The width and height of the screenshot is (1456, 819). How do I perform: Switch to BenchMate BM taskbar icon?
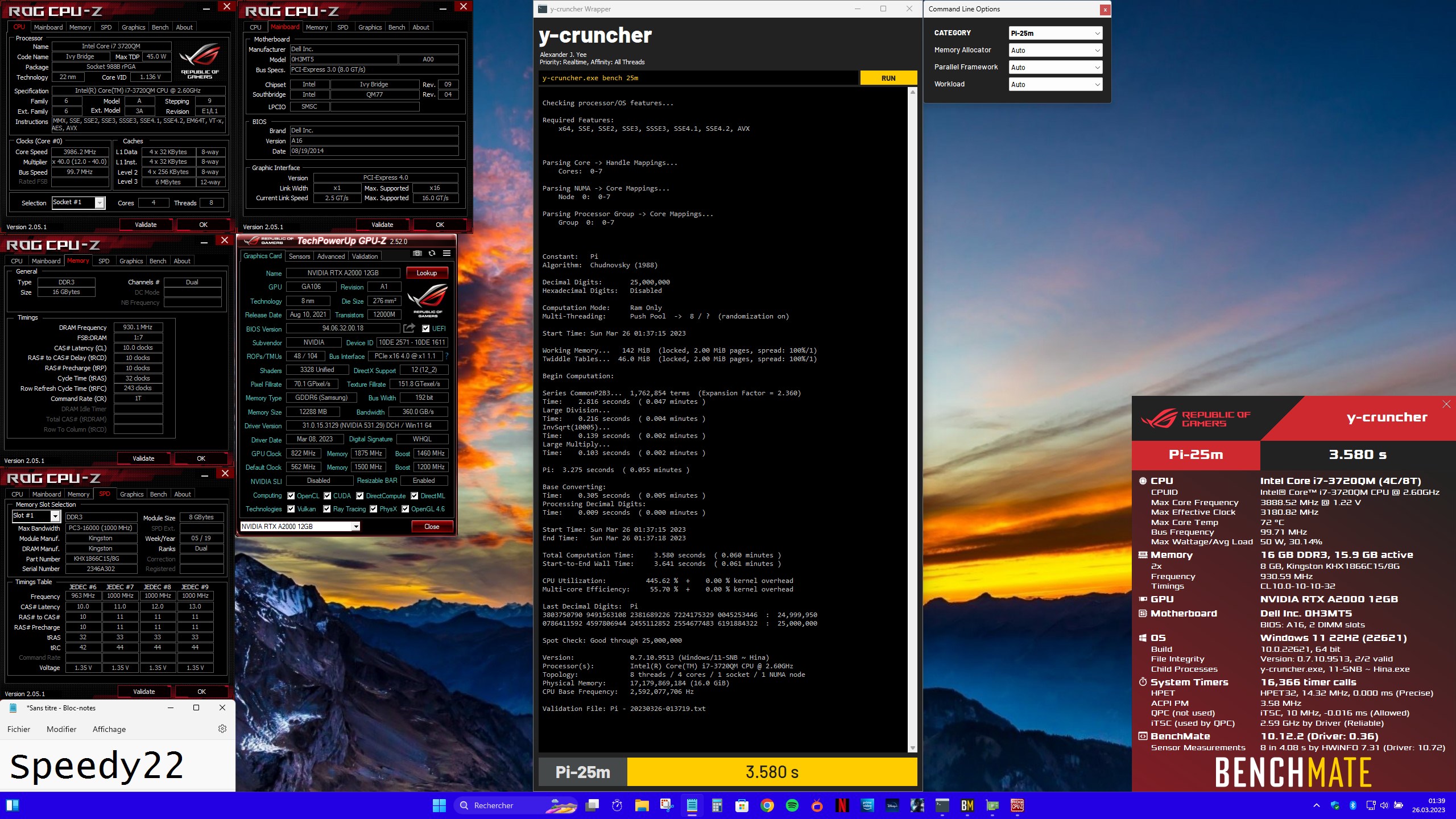tap(967, 805)
